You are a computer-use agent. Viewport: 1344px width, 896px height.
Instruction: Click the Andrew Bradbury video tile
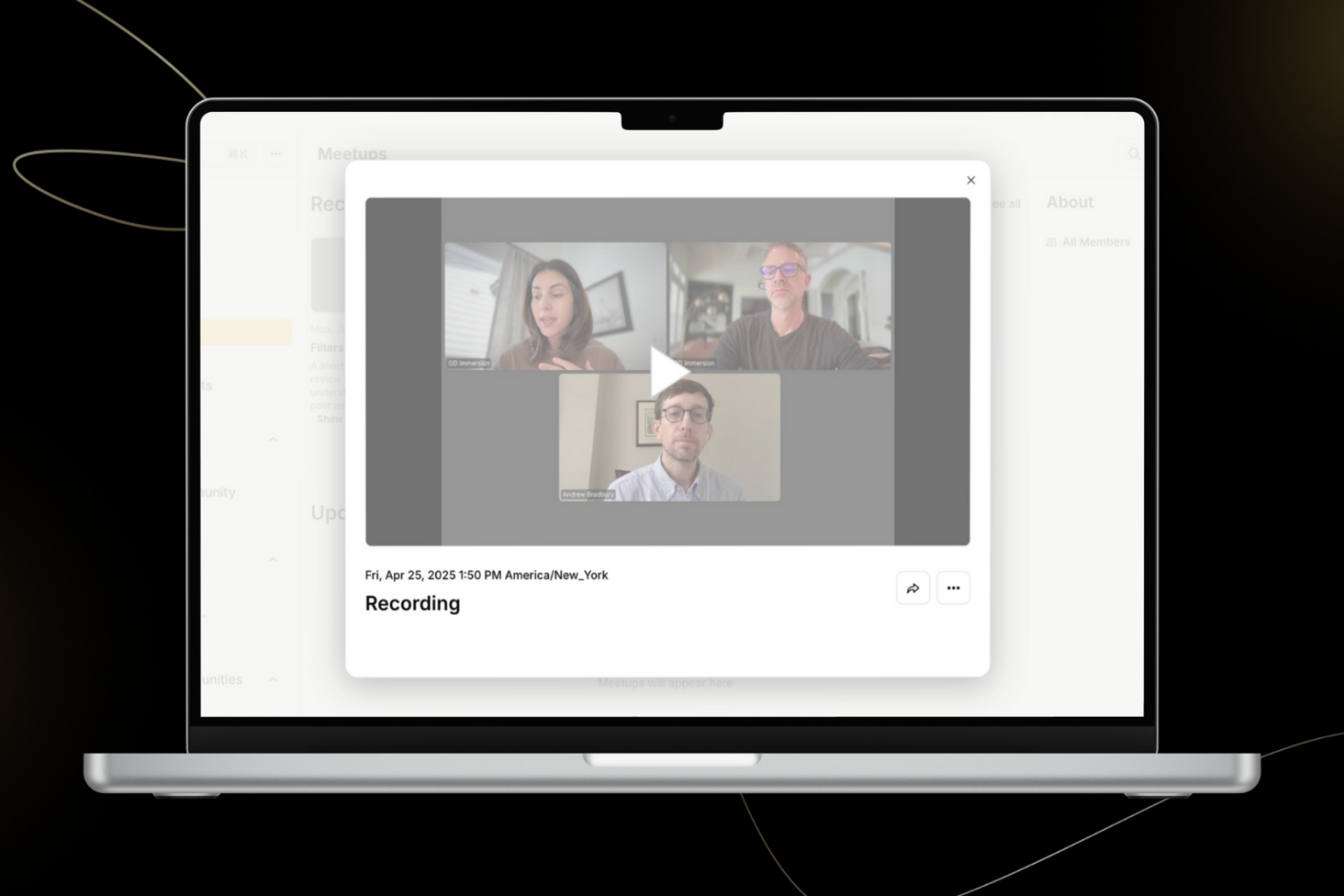click(x=669, y=437)
